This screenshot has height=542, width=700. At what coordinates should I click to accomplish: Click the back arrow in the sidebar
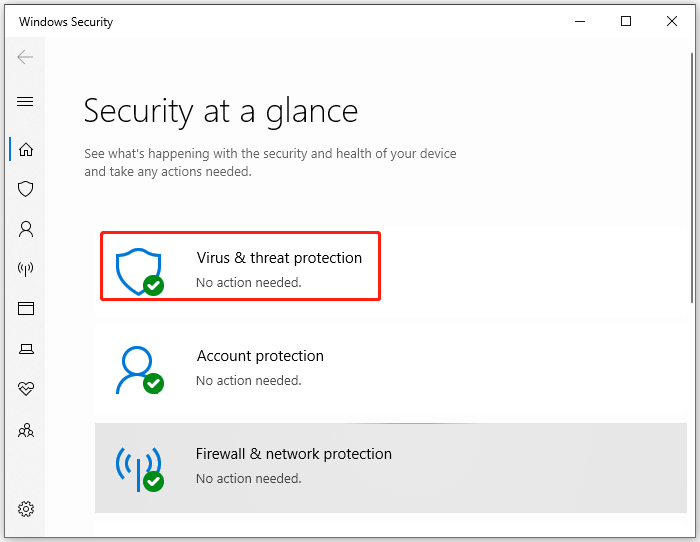click(26, 57)
